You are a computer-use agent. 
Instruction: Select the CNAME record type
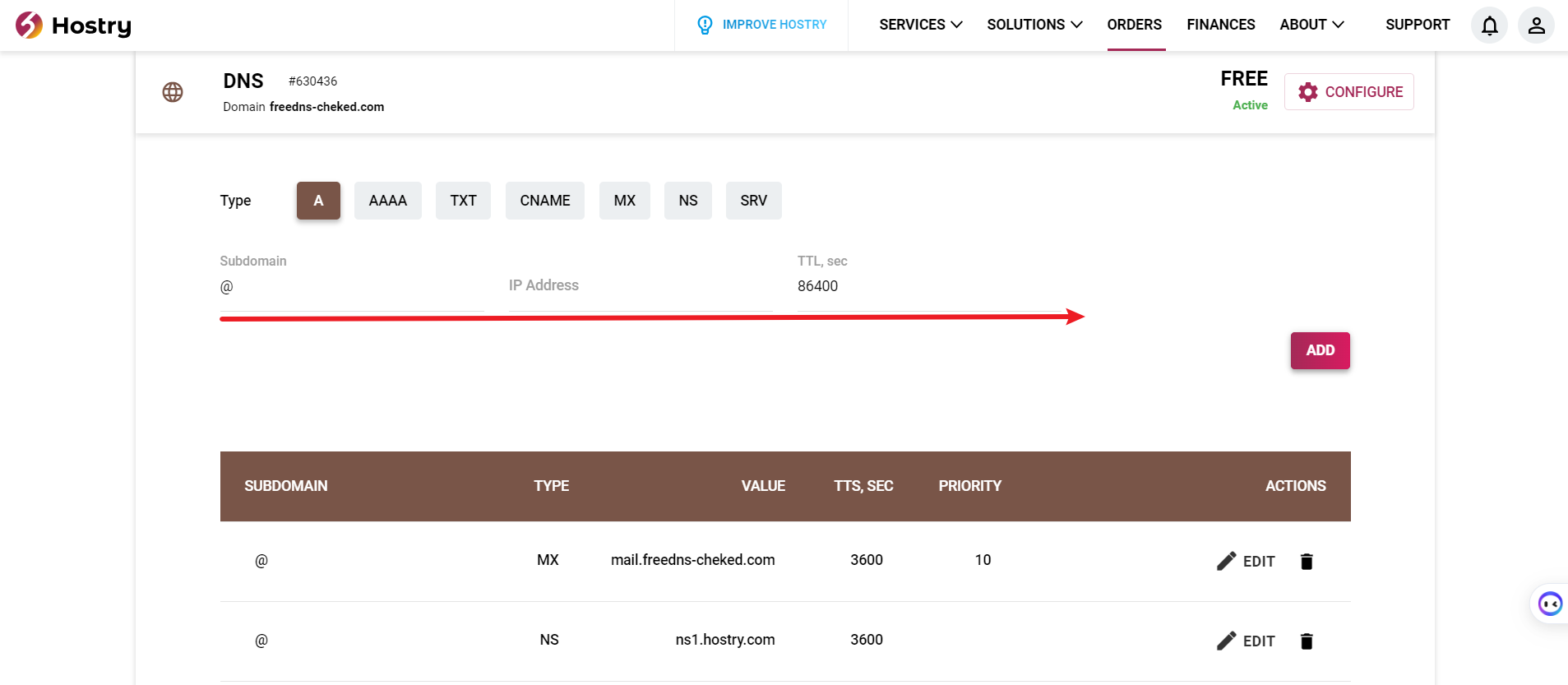click(545, 201)
